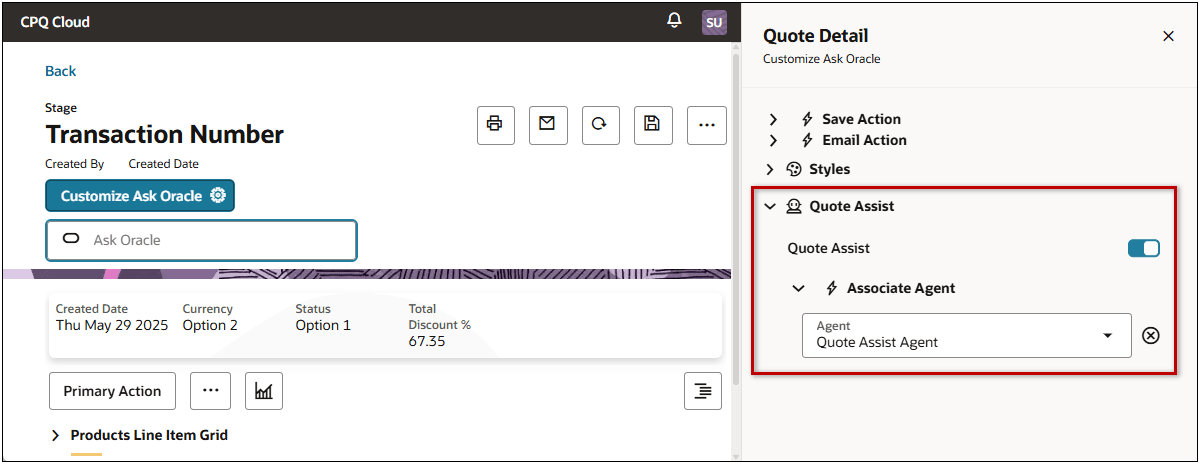
Task: Click the chart icon button
Action: tap(264, 391)
